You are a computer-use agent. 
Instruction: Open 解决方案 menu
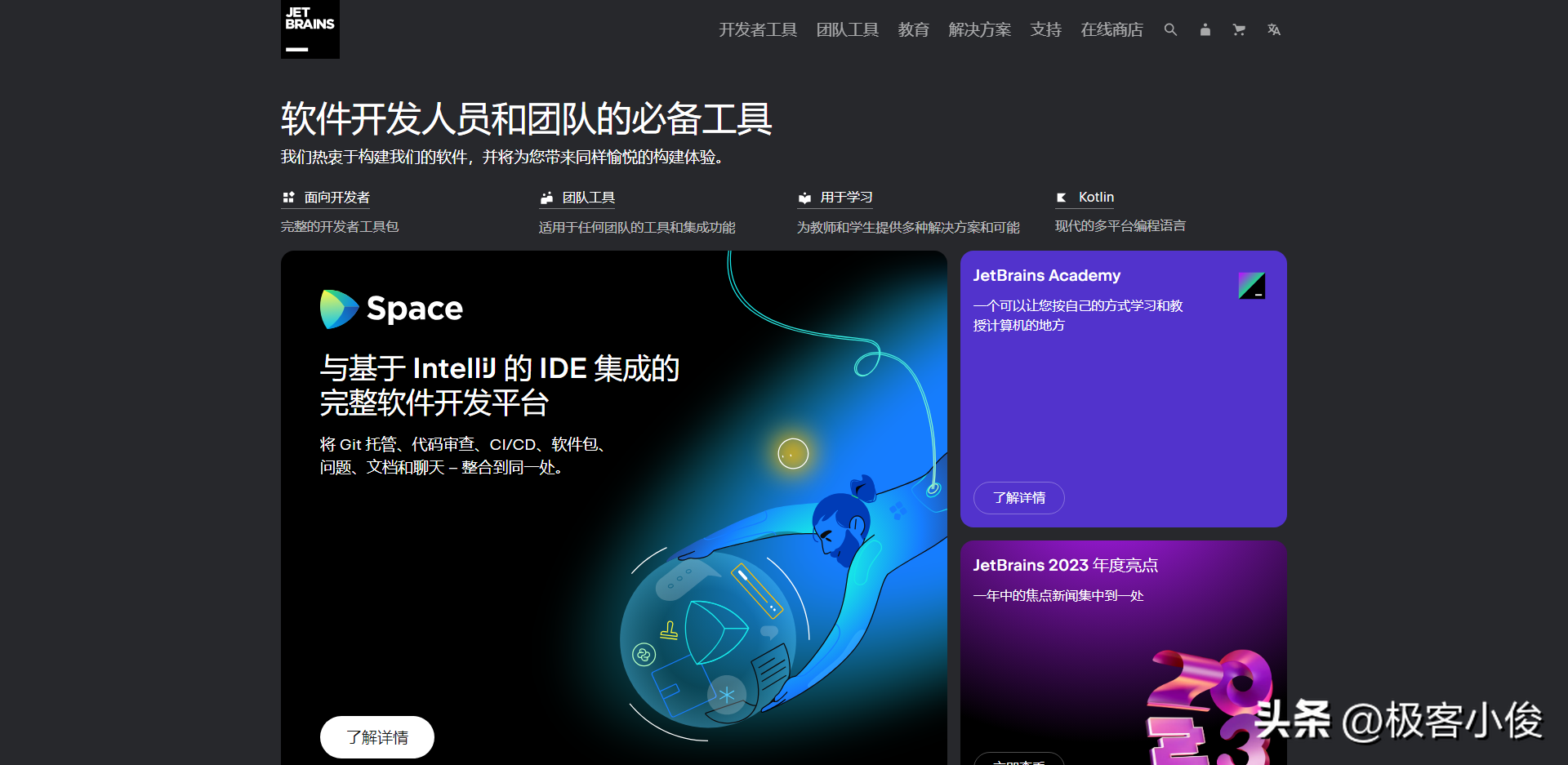(x=980, y=30)
